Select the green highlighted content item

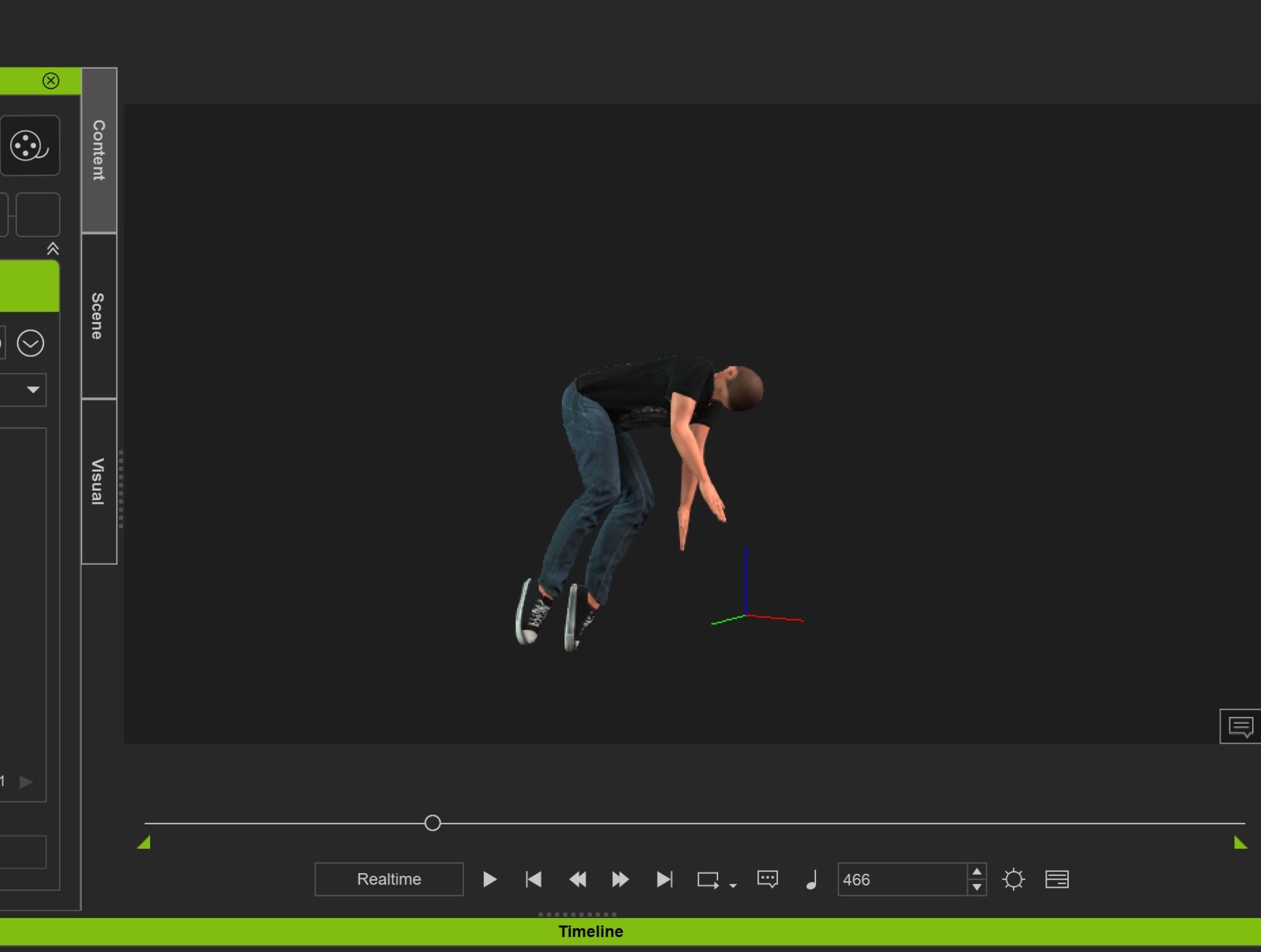[30, 286]
